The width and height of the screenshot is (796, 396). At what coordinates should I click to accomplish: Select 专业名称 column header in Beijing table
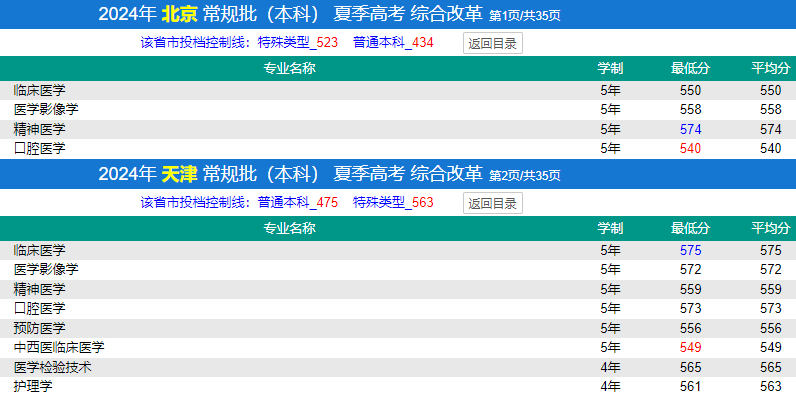289,68
